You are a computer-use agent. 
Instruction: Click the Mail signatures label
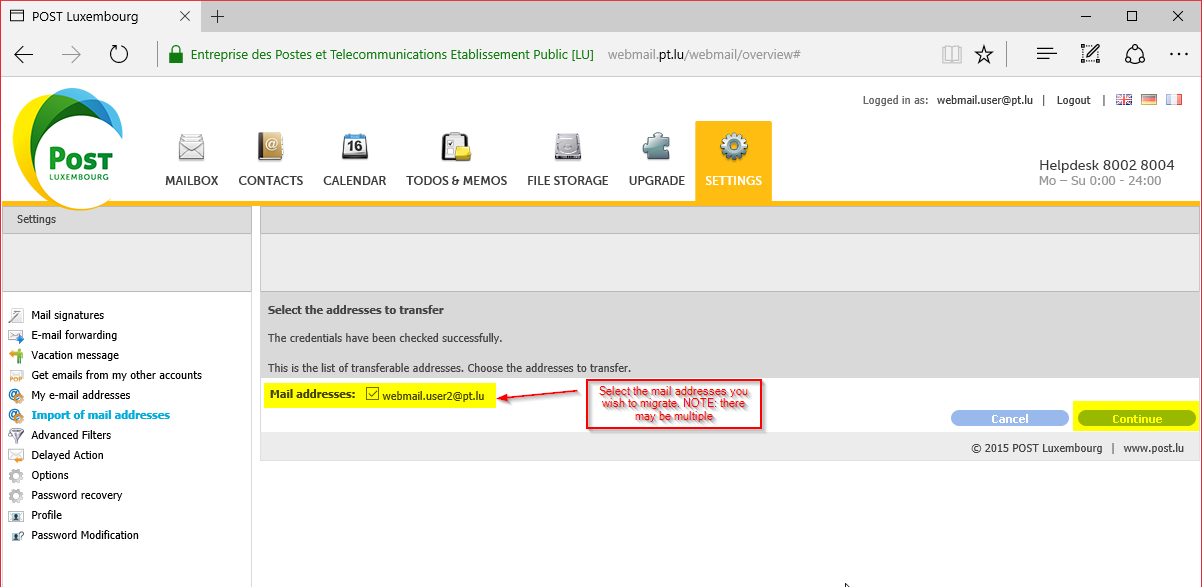[x=68, y=315]
